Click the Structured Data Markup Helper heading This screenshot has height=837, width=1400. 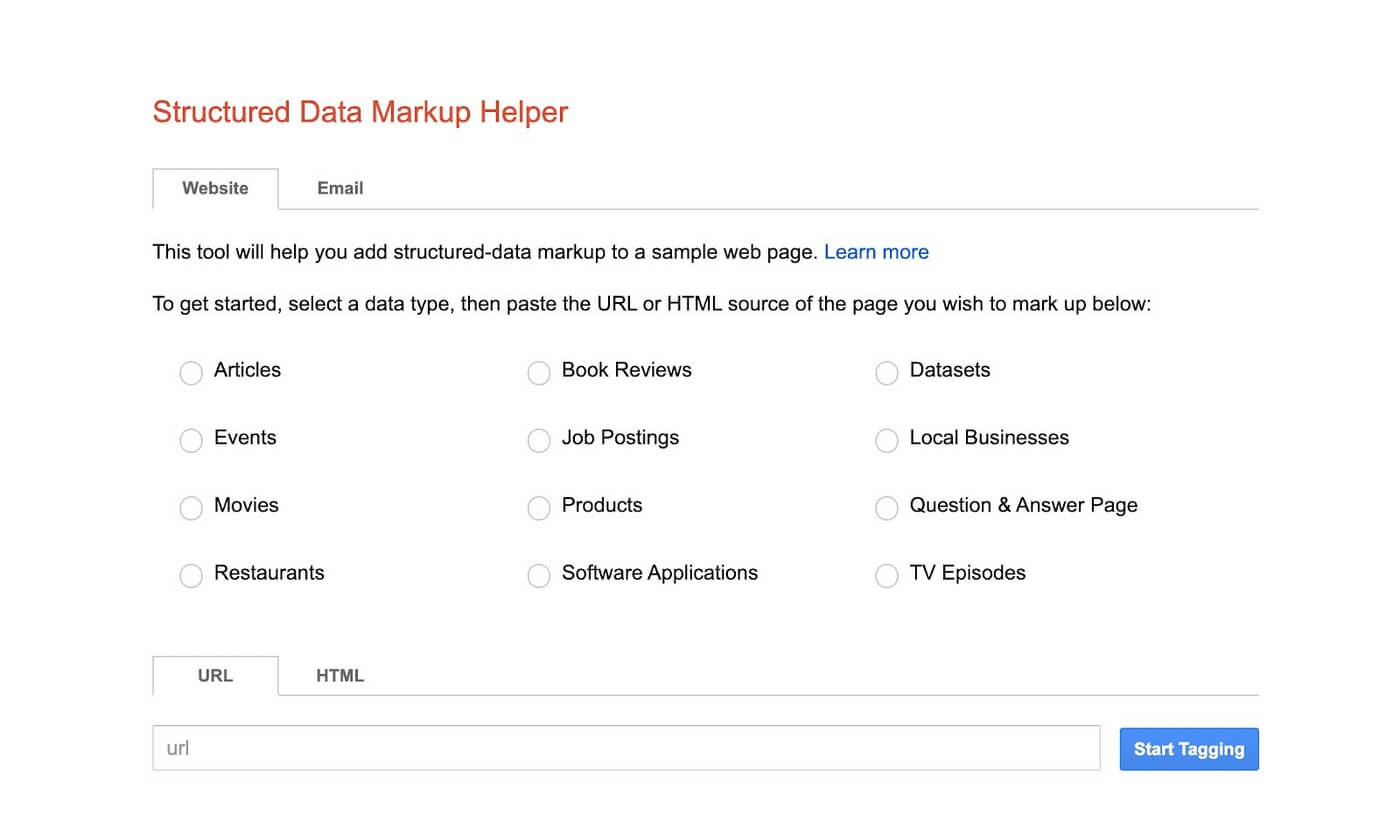tap(360, 112)
